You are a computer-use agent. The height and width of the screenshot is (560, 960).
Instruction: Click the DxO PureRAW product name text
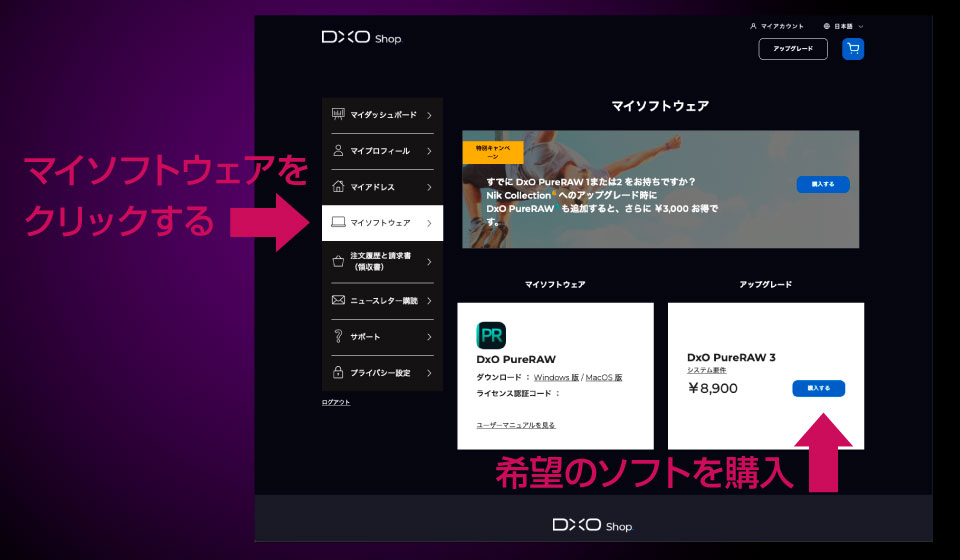click(x=516, y=359)
